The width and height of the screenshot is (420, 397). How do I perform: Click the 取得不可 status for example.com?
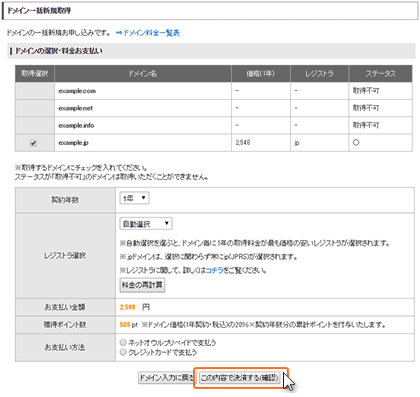click(x=366, y=91)
